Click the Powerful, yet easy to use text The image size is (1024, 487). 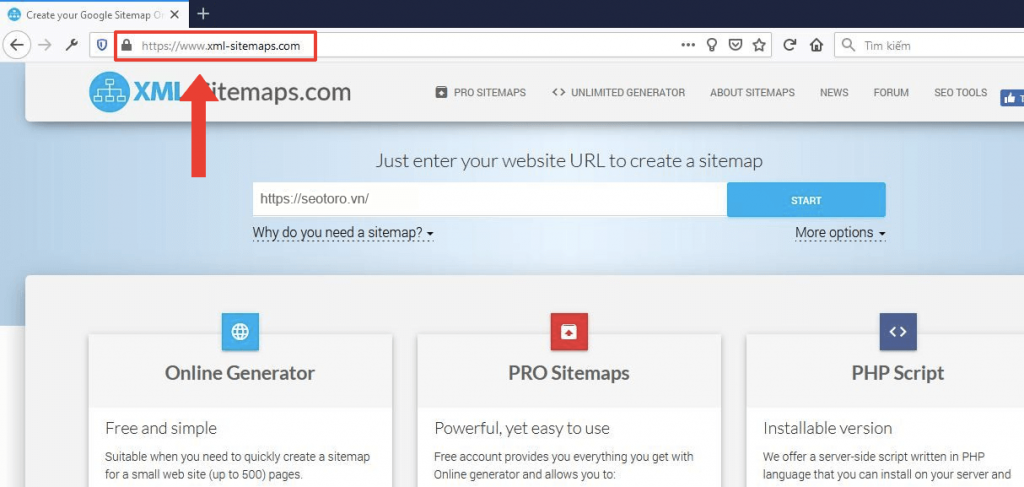click(522, 428)
